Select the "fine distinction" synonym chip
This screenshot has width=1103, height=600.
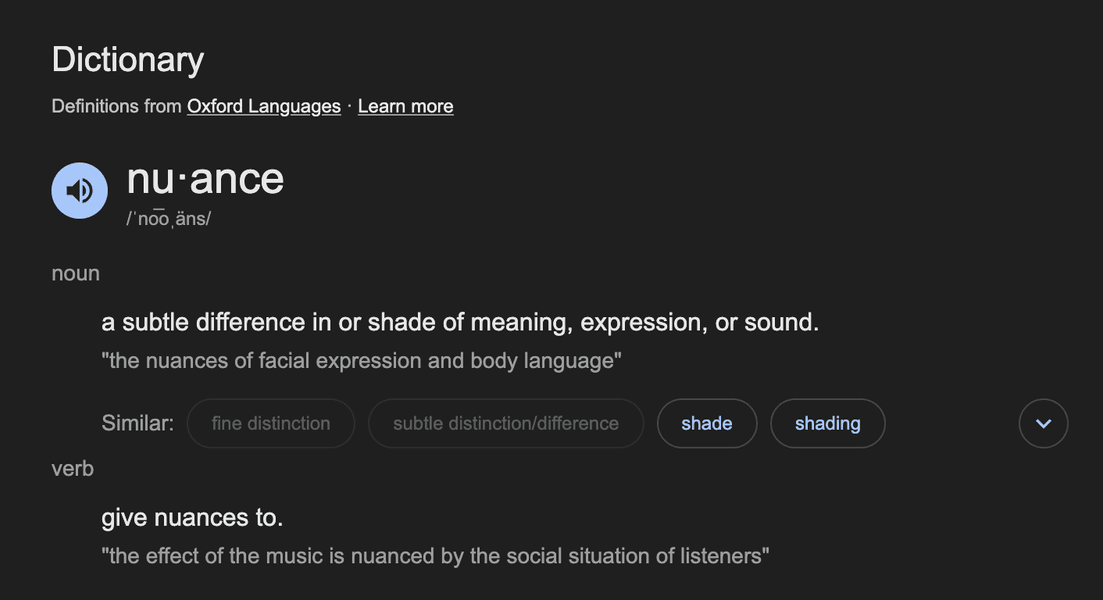[x=271, y=423]
